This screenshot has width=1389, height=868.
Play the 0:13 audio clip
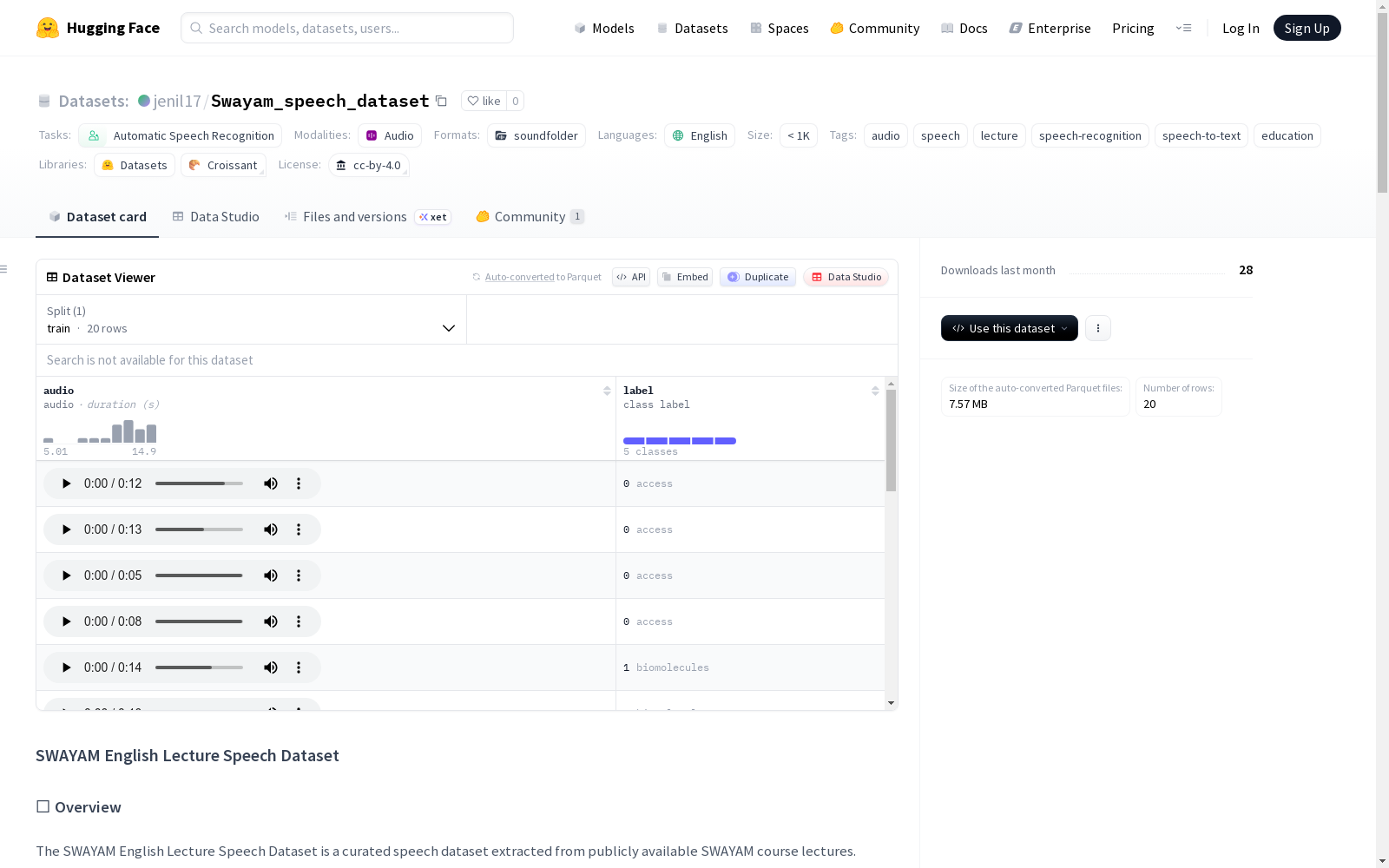pyautogui.click(x=66, y=529)
